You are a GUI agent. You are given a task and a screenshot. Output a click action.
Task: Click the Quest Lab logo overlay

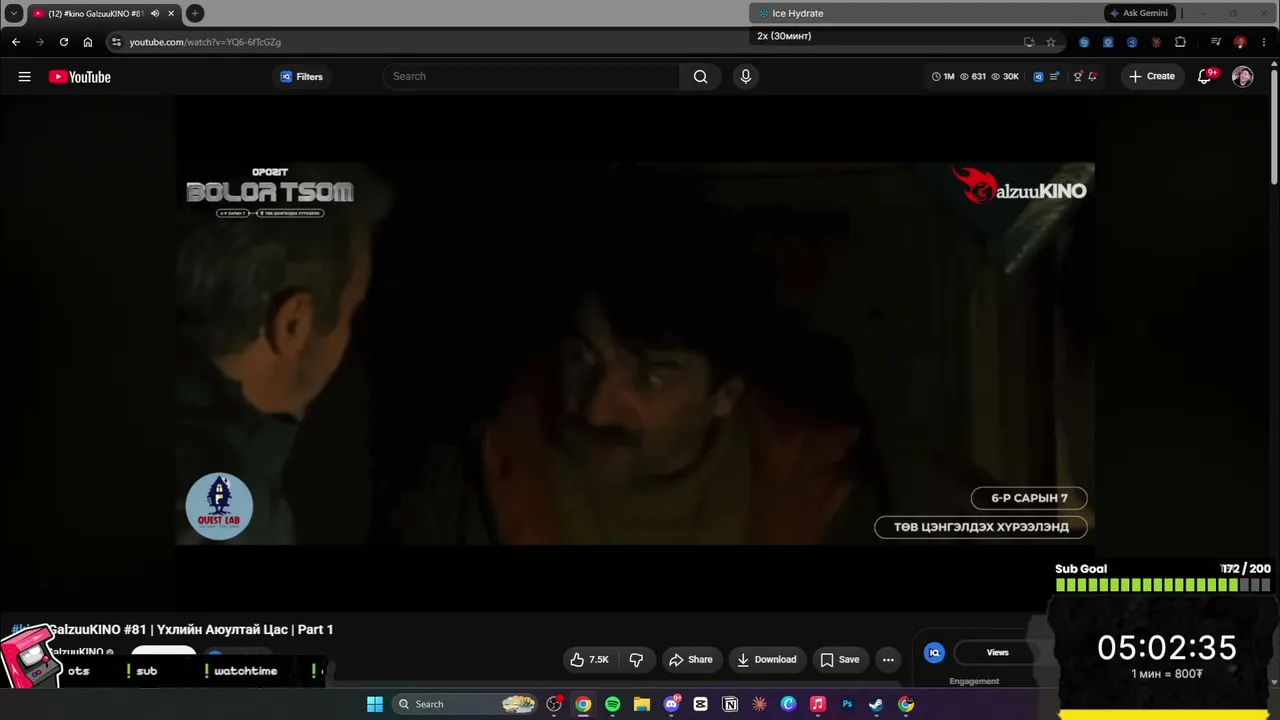(x=219, y=506)
